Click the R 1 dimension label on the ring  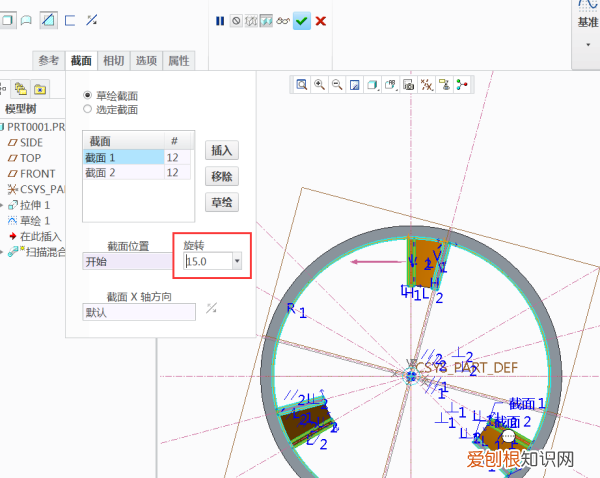tap(297, 310)
